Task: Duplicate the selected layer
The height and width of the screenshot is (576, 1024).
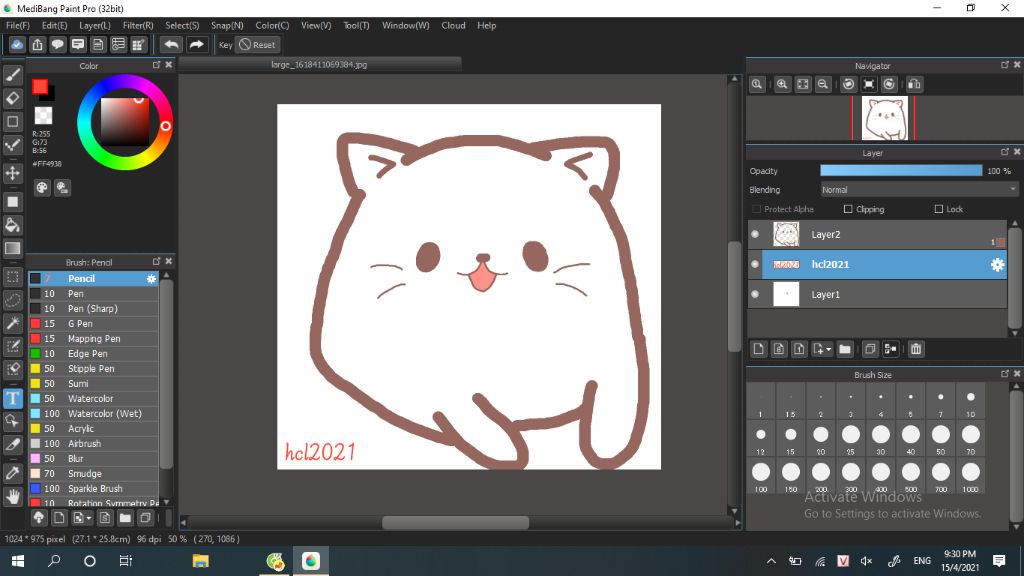Action: (869, 349)
